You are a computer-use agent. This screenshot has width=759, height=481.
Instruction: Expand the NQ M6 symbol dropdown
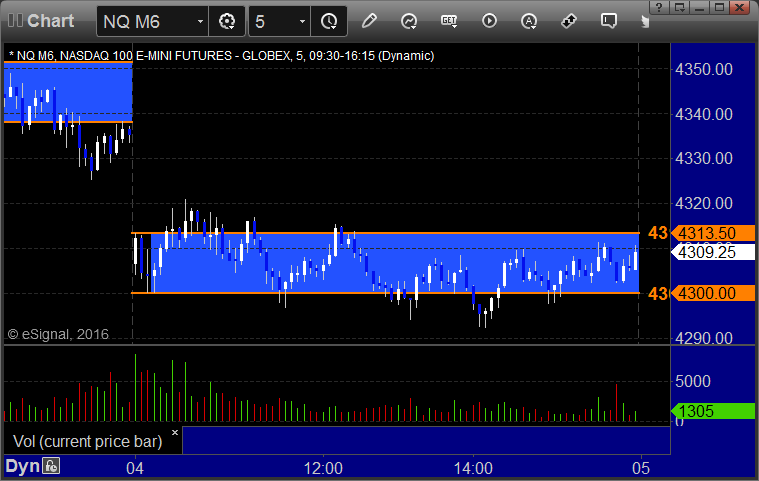point(200,21)
